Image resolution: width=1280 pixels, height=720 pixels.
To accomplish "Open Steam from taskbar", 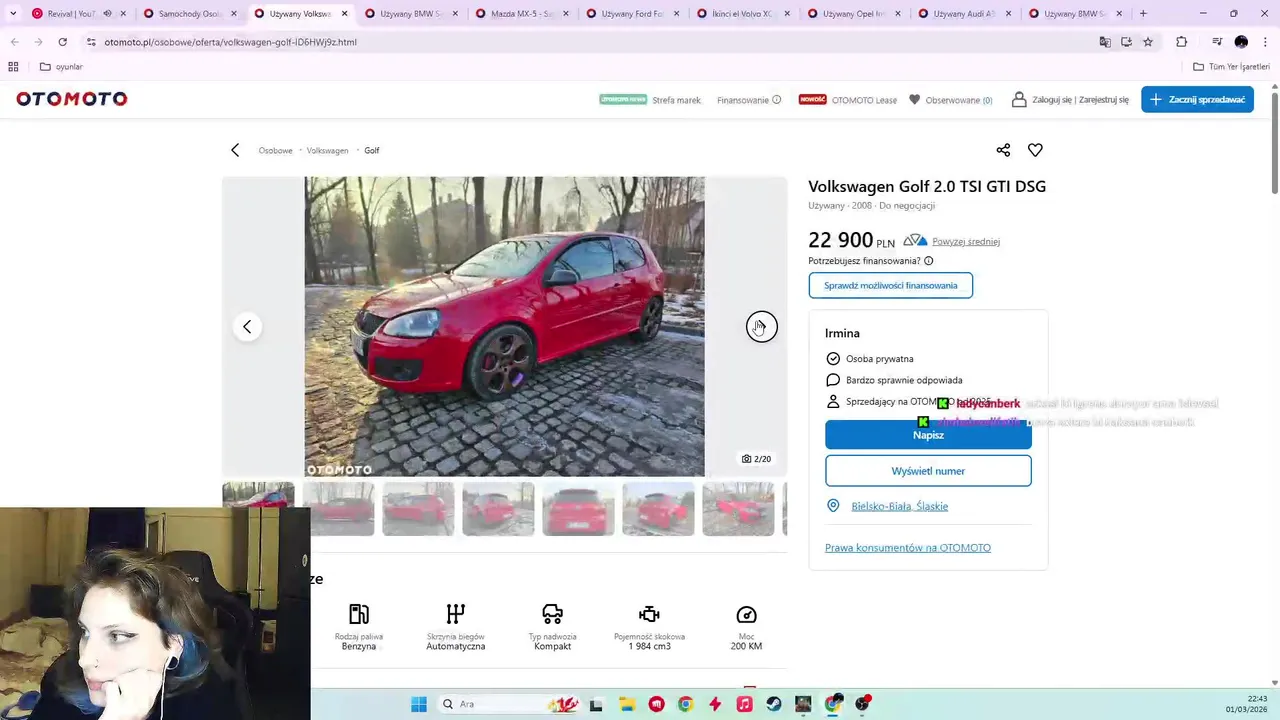I will pos(774,704).
